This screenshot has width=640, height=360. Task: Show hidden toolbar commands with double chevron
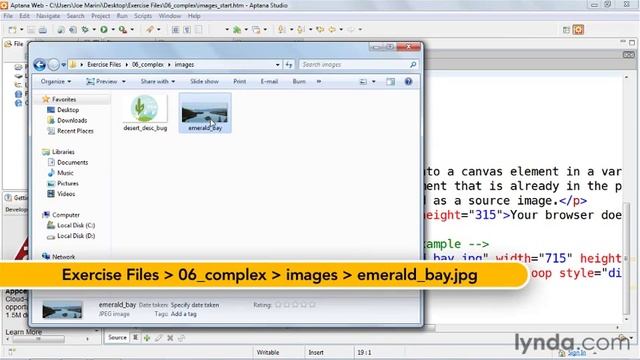(319, 82)
